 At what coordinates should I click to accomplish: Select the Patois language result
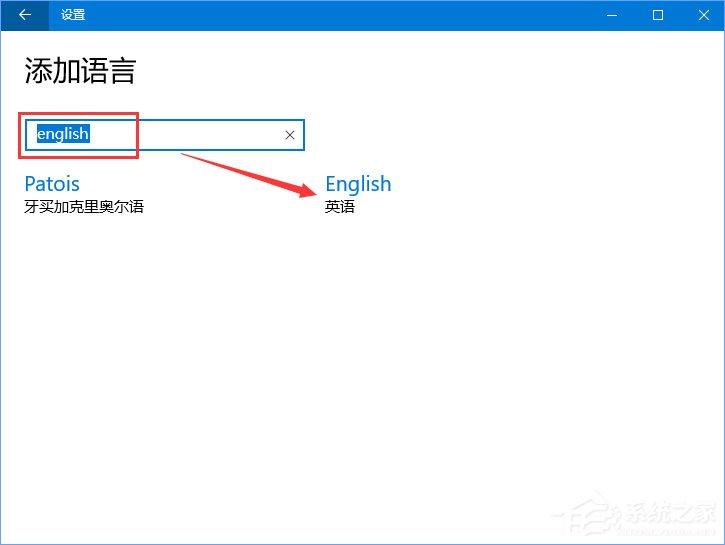[x=52, y=184]
